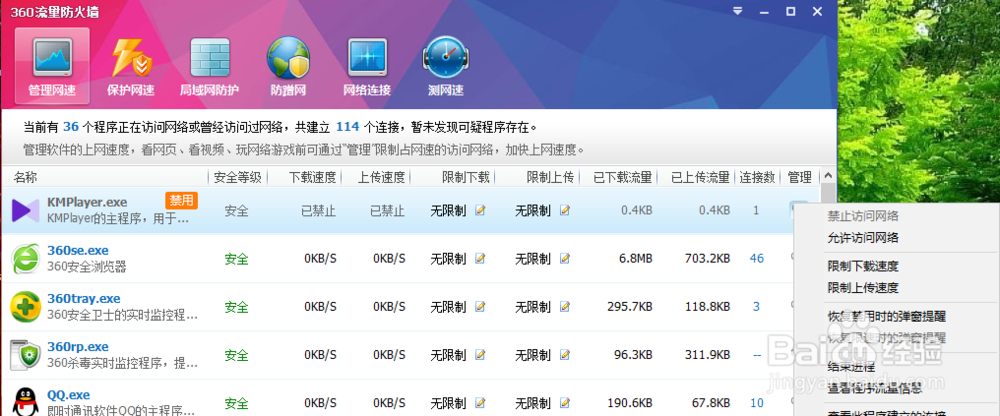This screenshot has width=1000, height=416.
Task: Click the 管理 column header
Action: tap(799, 177)
